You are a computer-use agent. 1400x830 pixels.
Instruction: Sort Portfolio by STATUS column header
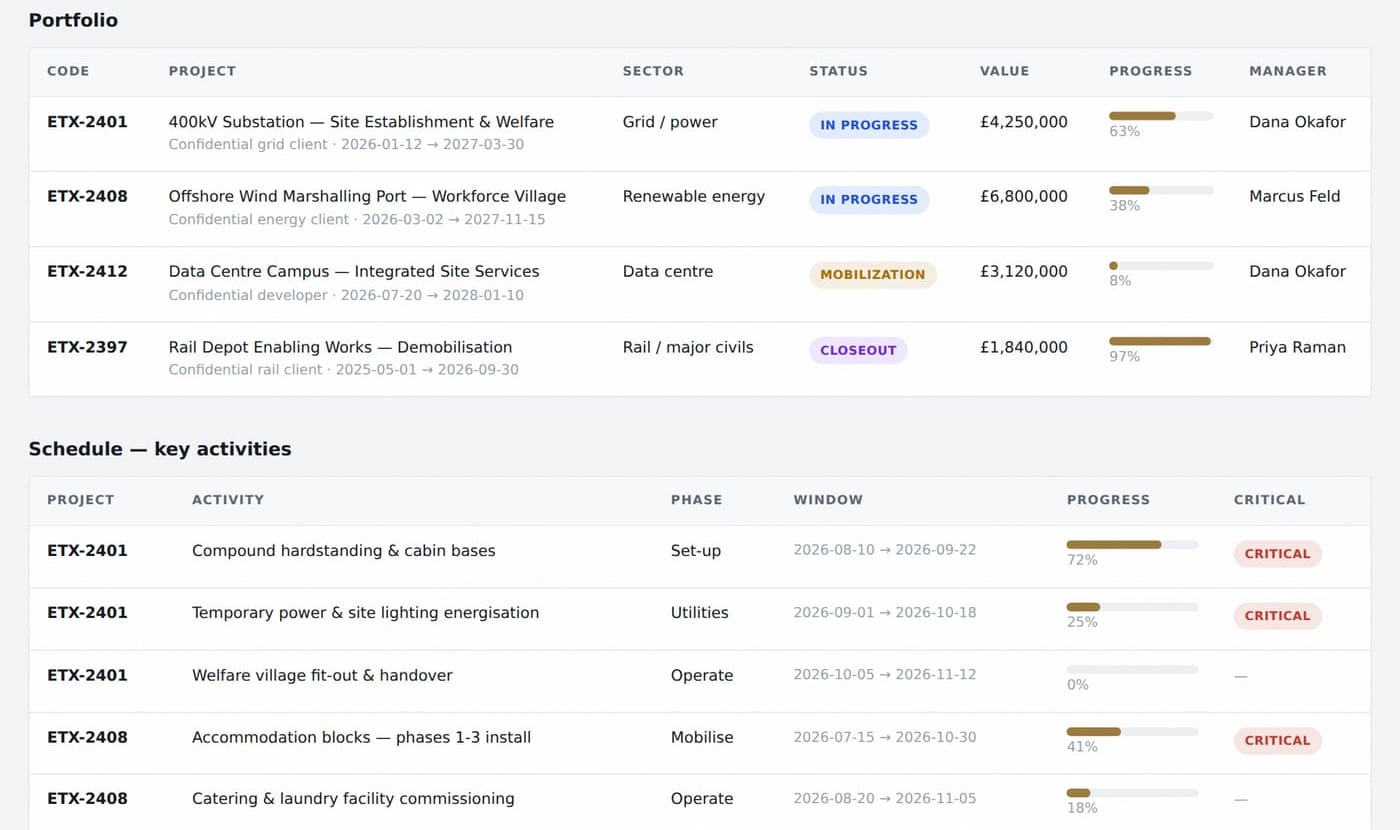coord(838,71)
